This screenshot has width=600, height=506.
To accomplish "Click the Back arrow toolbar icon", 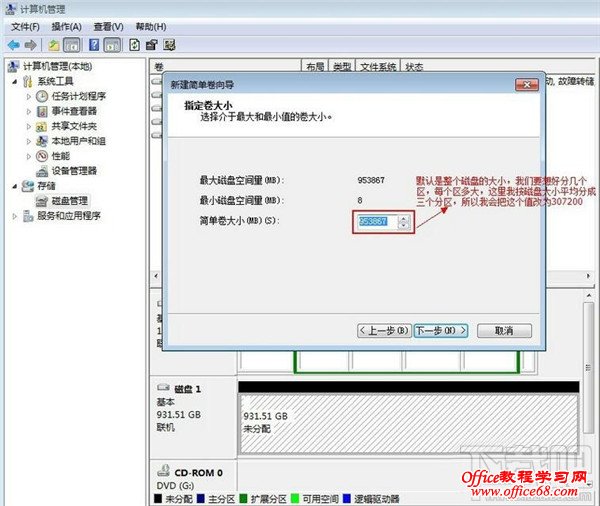I will pos(14,45).
